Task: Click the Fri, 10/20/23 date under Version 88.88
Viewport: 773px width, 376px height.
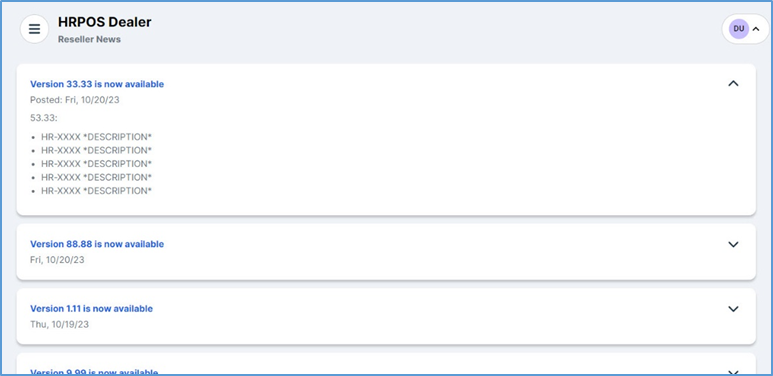Action: 57,260
